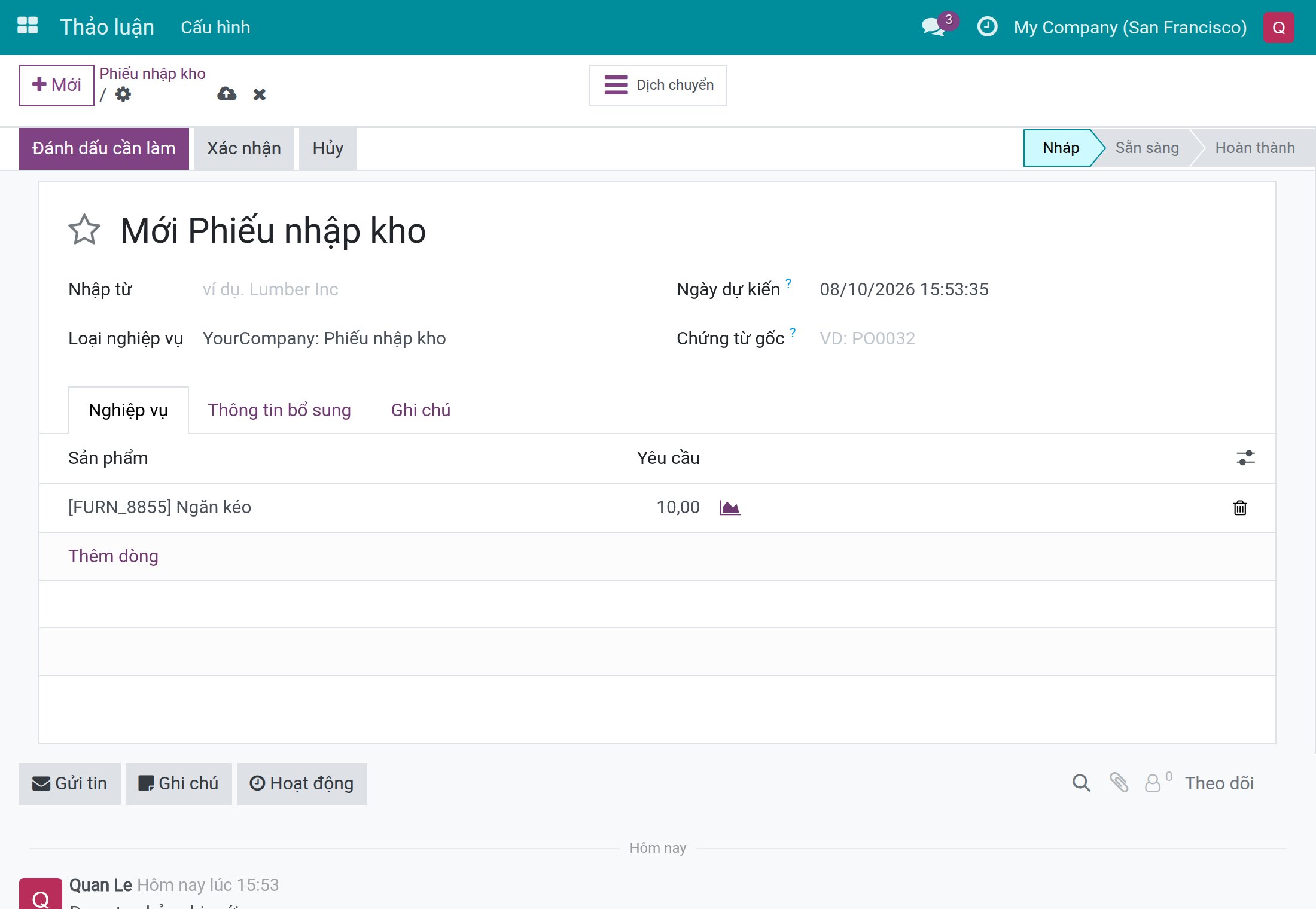Viewport: 1316px width, 909px height.
Task: Open help tooltip for Chứng từ gốc
Action: point(793,332)
